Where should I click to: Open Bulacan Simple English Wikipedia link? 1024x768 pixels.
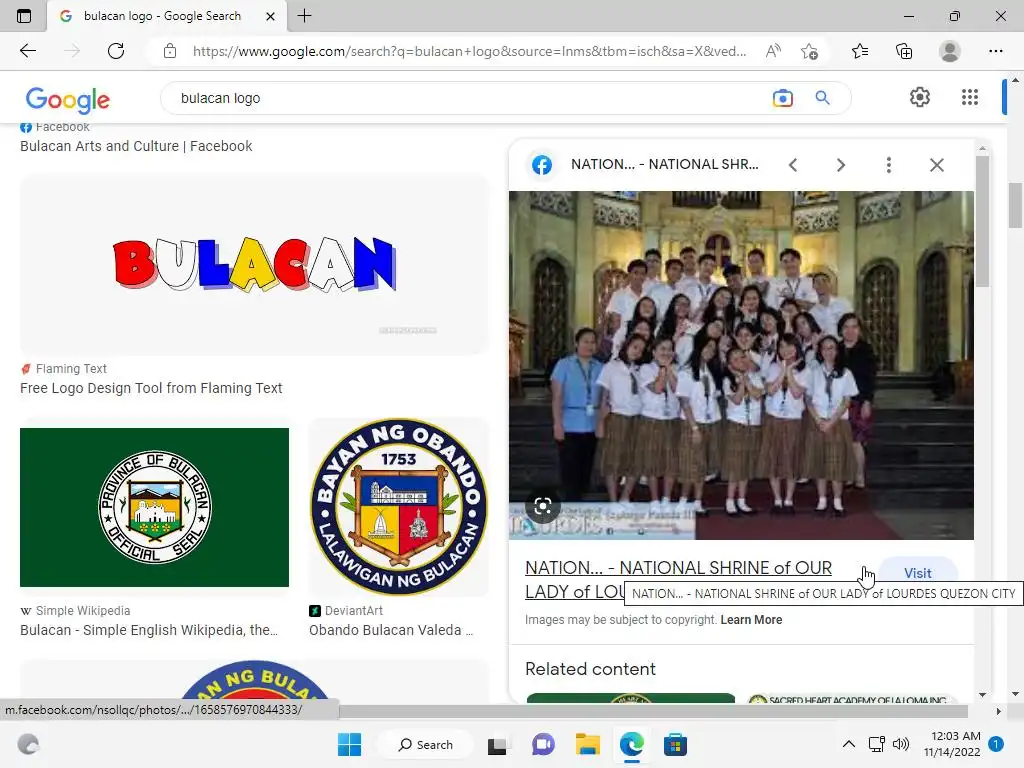[x=149, y=630]
